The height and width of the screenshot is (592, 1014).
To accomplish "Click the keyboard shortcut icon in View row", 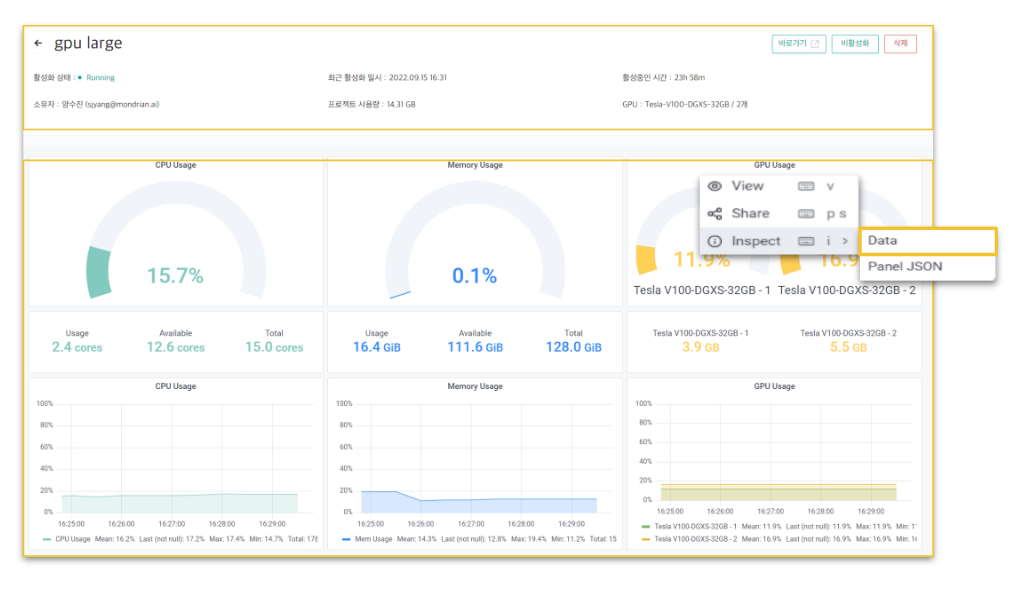I will click(x=806, y=186).
